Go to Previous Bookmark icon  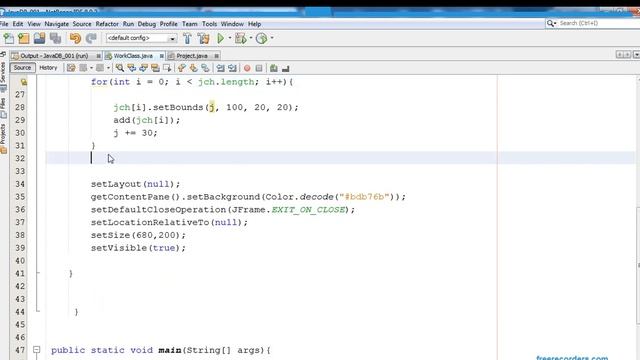(181, 68)
